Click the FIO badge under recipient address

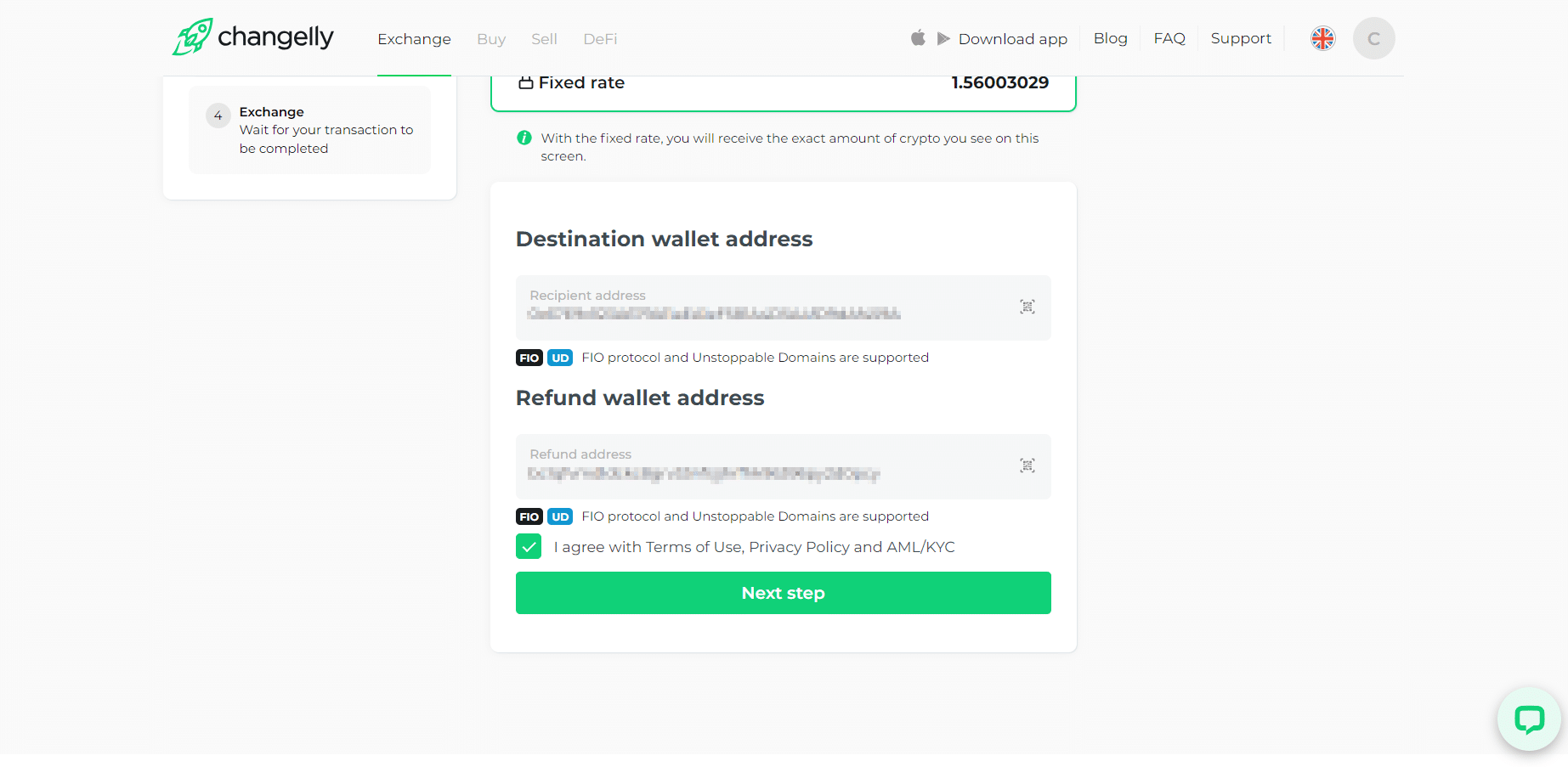529,358
